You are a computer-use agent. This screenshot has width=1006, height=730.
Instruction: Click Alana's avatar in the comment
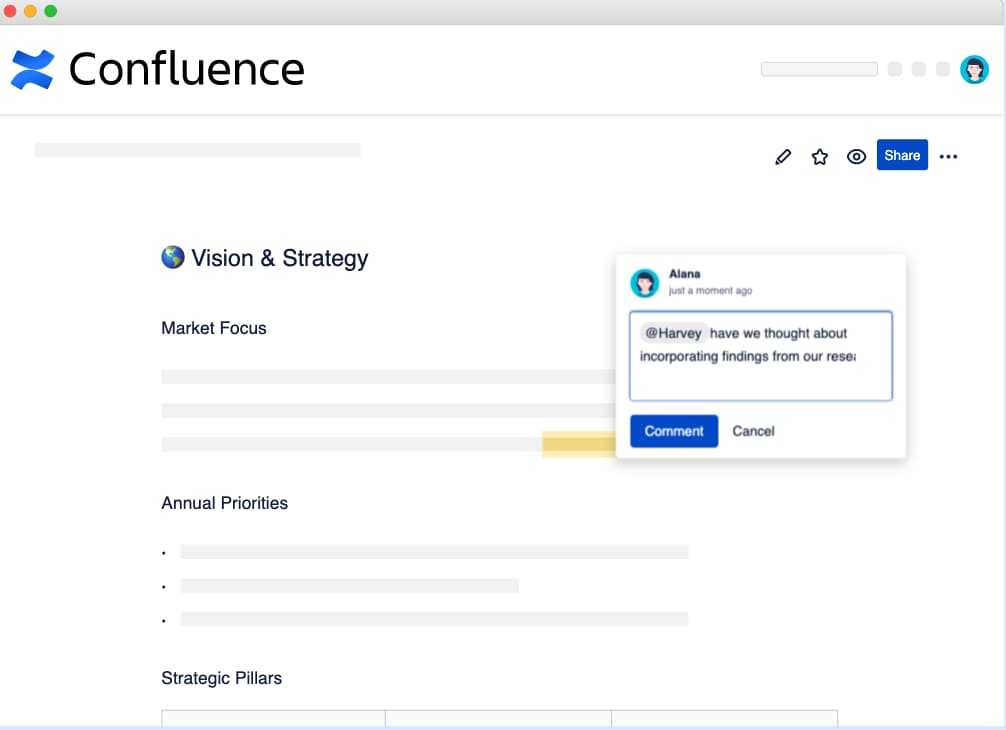[645, 283]
